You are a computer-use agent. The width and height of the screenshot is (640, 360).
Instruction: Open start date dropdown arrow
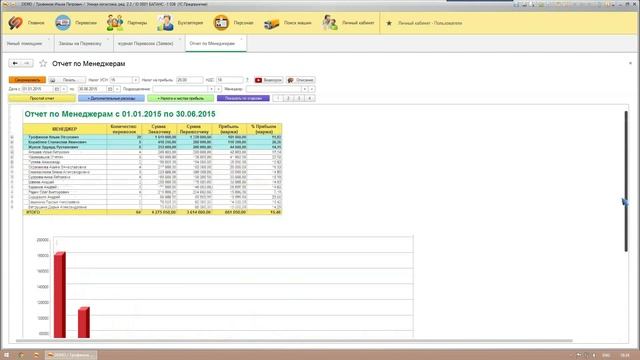click(64, 89)
